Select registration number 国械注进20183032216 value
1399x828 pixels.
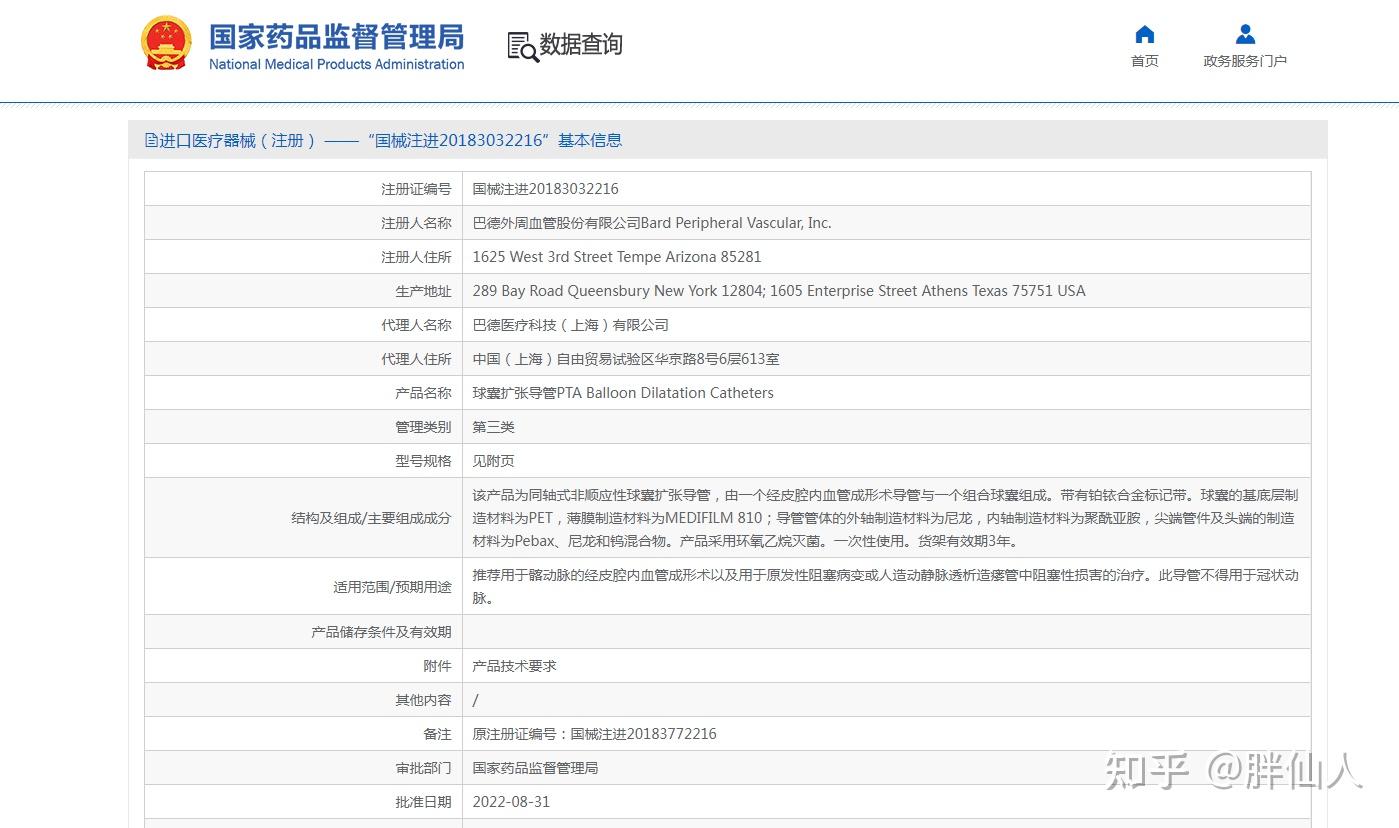(546, 189)
